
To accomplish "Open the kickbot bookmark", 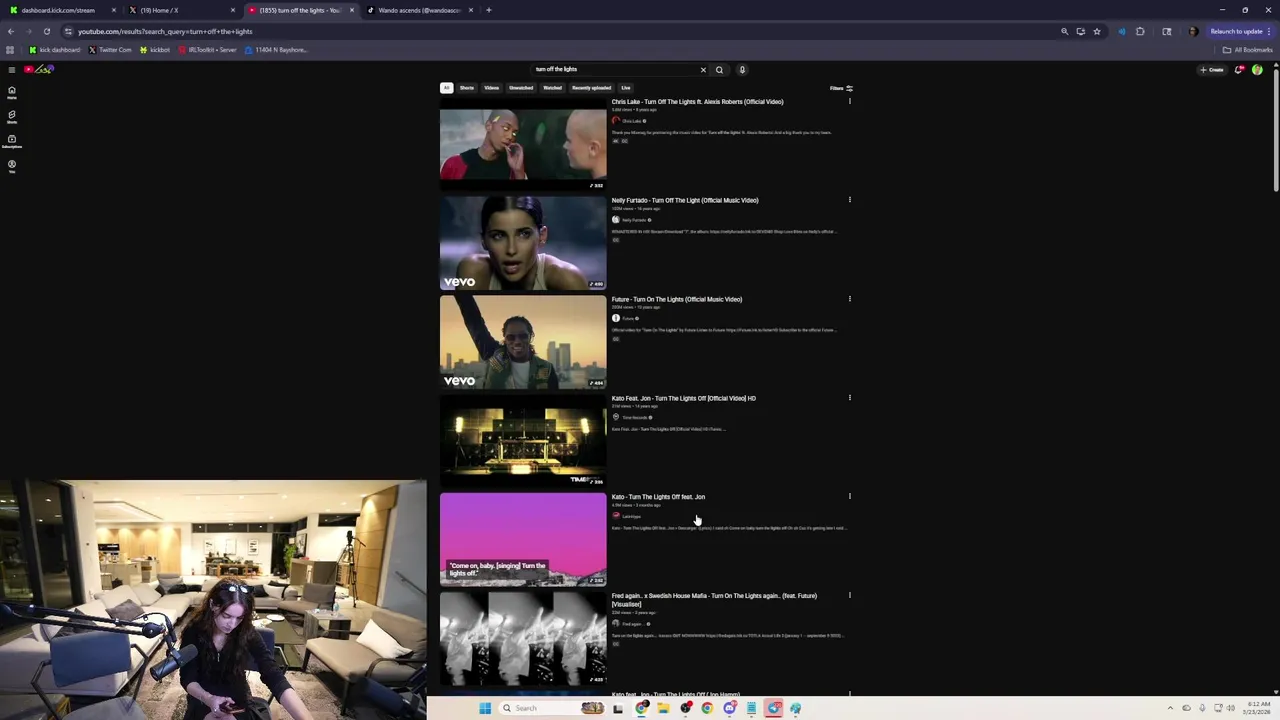I will coord(155,50).
